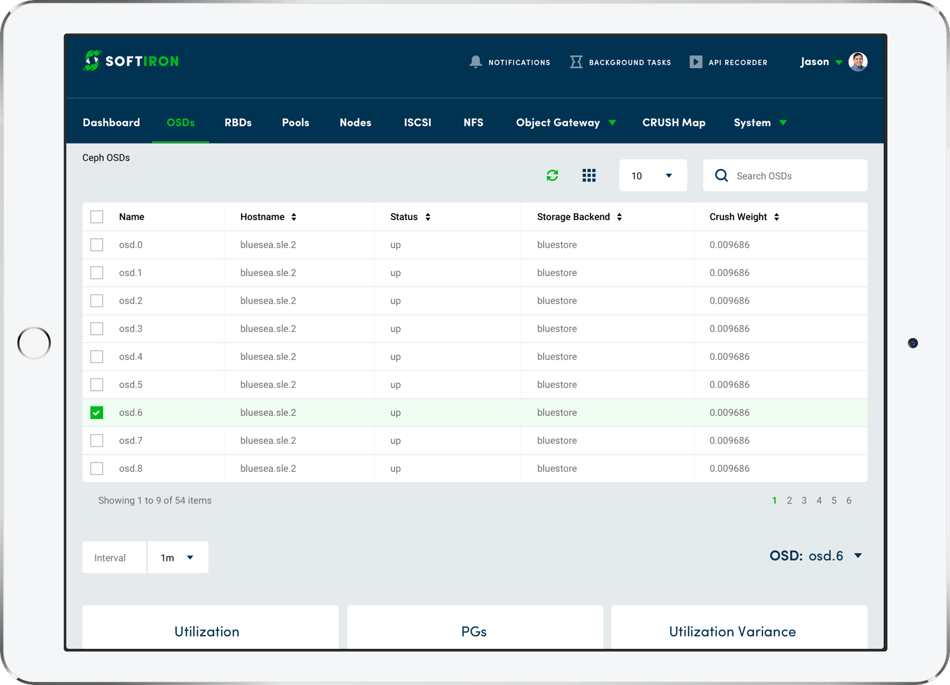Click Jason's profile avatar
This screenshot has height=685, width=950.
[857, 62]
